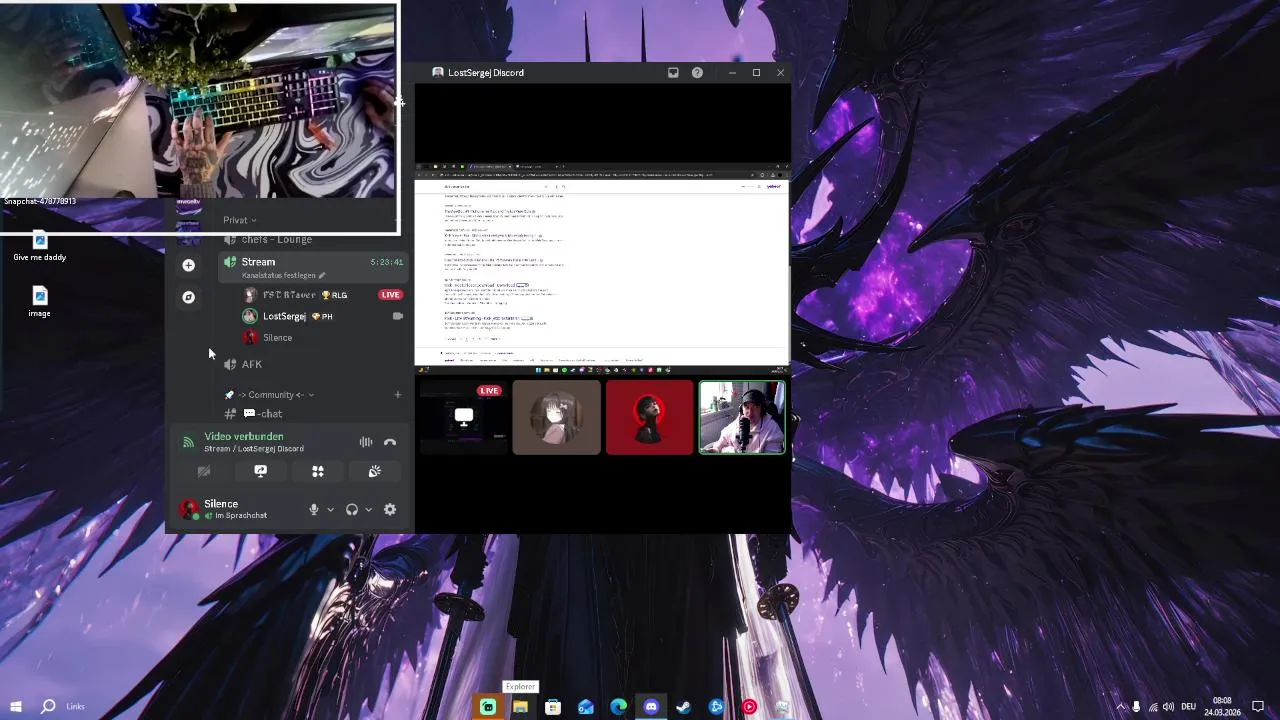Screen dimensions: 1280x720
Task: Select the LIVE stream thumbnail tile
Action: [463, 417]
